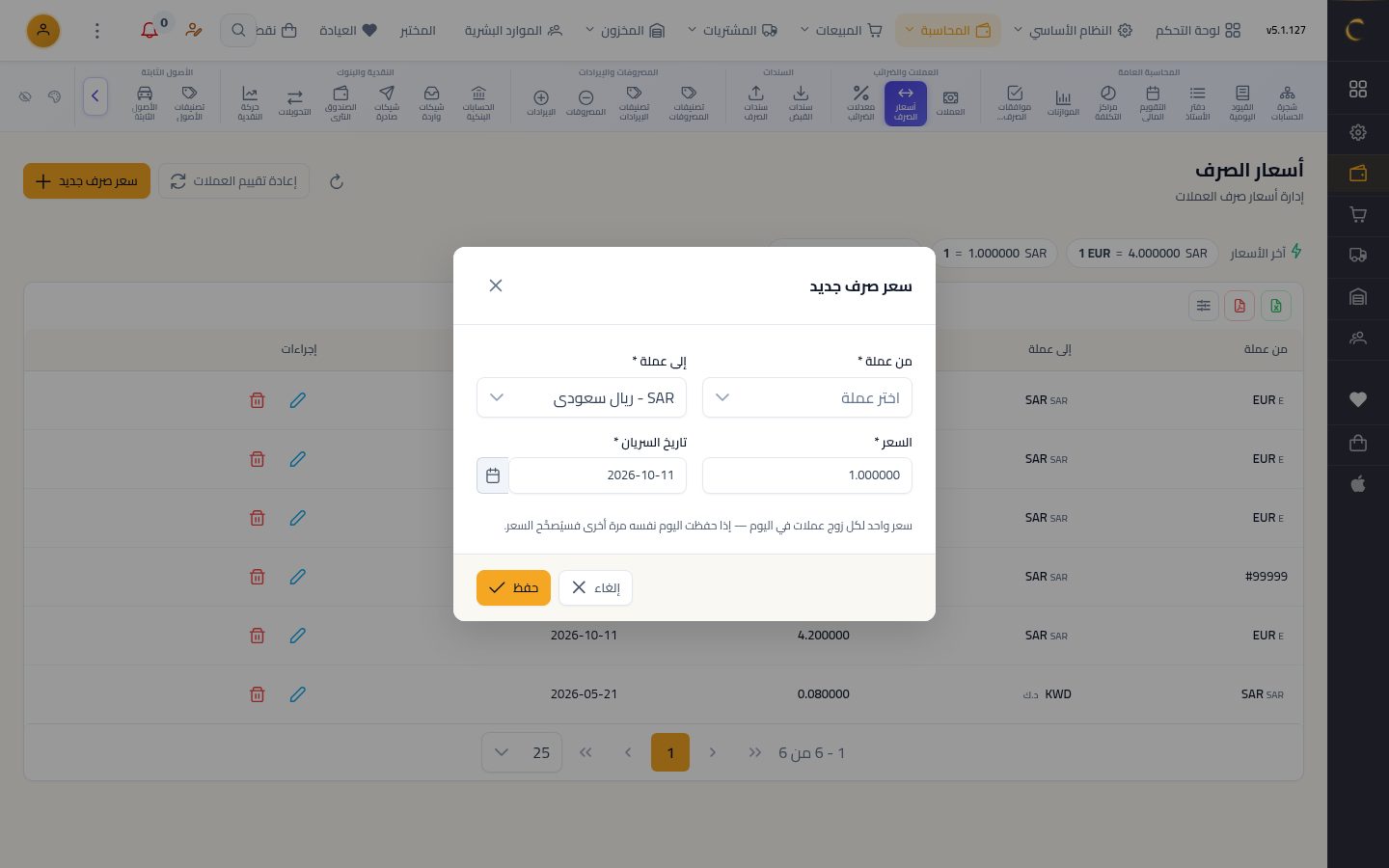
Task: Click the effective date field 2026-10-11
Action: point(598,475)
